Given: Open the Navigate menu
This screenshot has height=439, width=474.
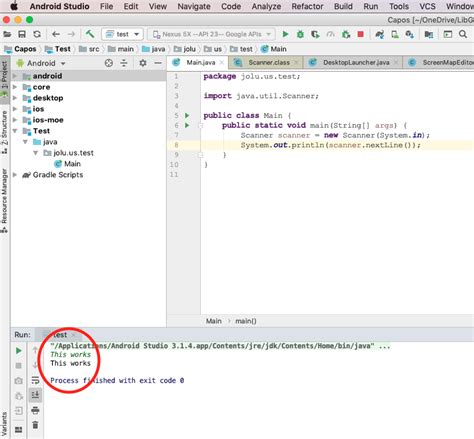Looking at the screenshot, I should 194,6.
